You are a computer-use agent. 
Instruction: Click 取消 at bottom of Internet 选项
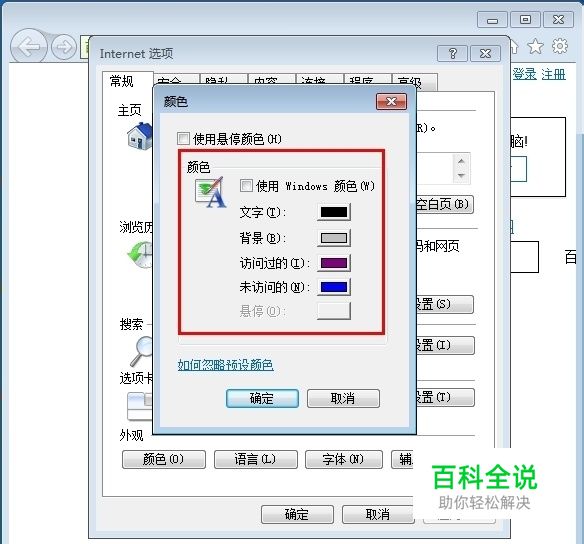[378, 515]
